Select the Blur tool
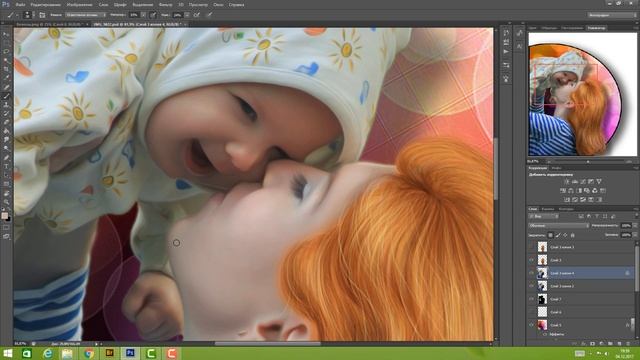The image size is (640, 360). point(6,140)
